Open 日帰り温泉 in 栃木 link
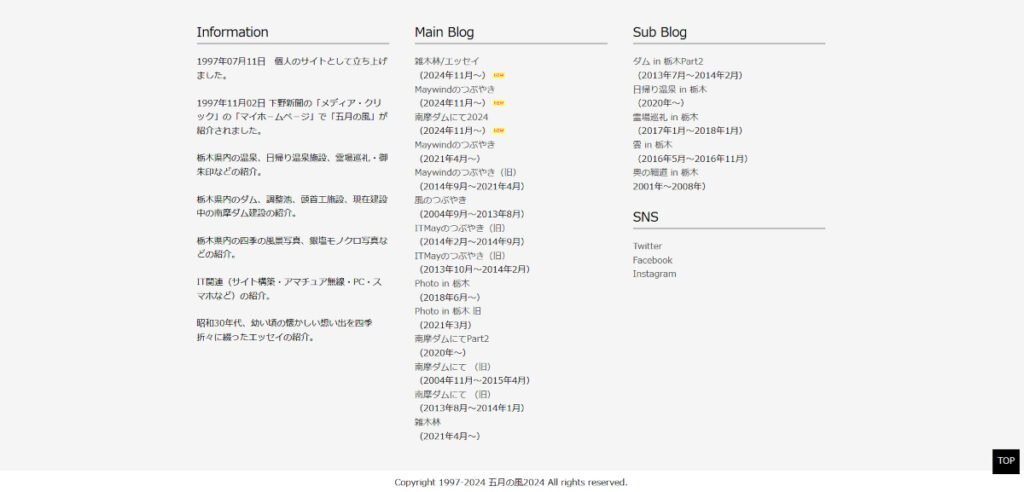 (x=670, y=89)
